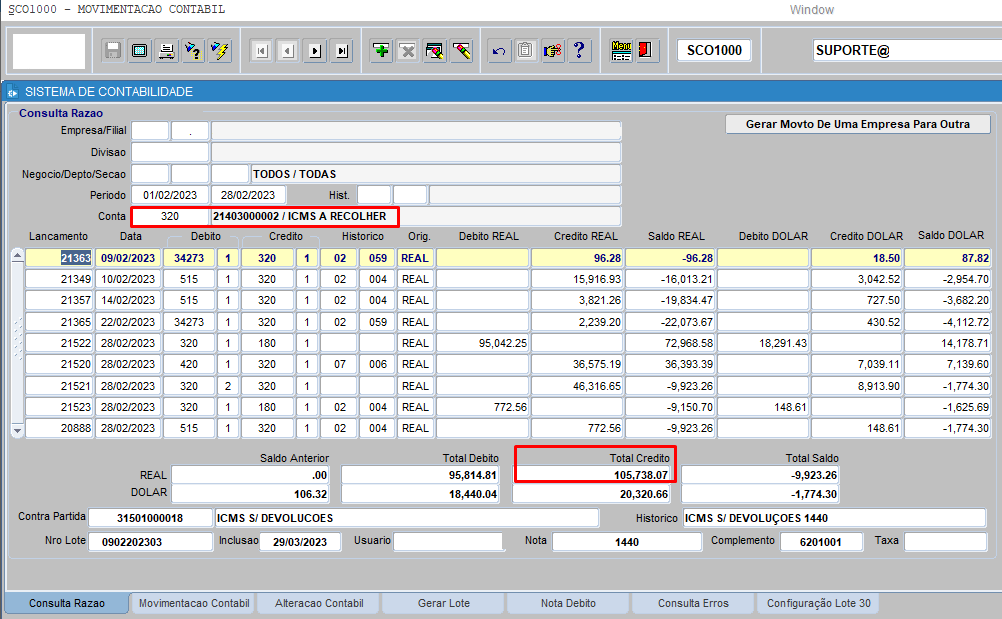Viewport: 1002px width, 619px height.
Task: Click the Save diskette icon in the toolbar
Action: (112, 50)
